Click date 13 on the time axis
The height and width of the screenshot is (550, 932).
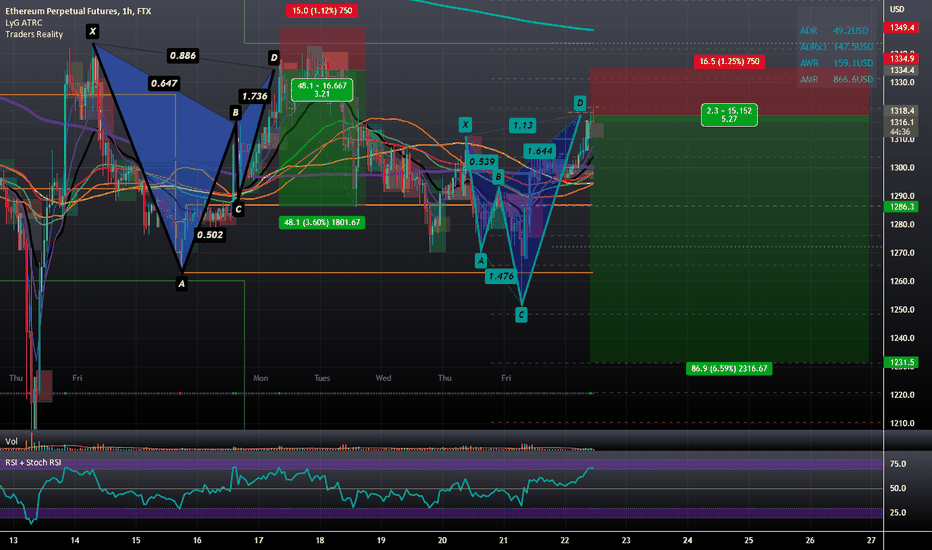click(13, 540)
